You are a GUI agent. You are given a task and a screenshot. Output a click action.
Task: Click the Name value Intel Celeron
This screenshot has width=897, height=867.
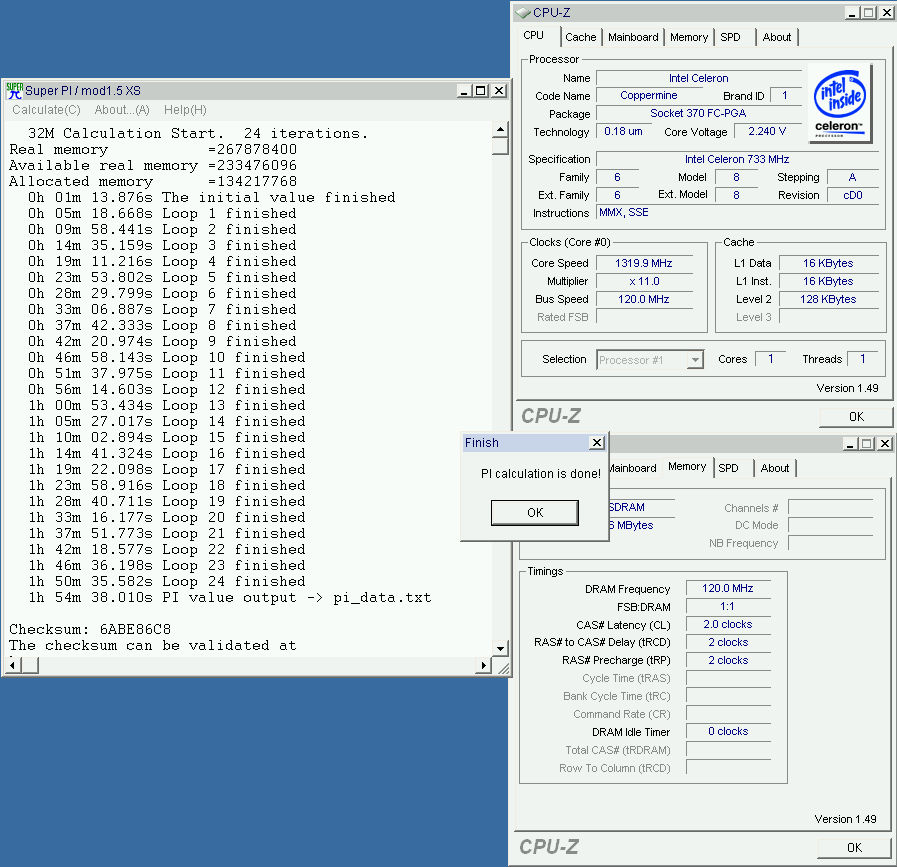coord(698,78)
